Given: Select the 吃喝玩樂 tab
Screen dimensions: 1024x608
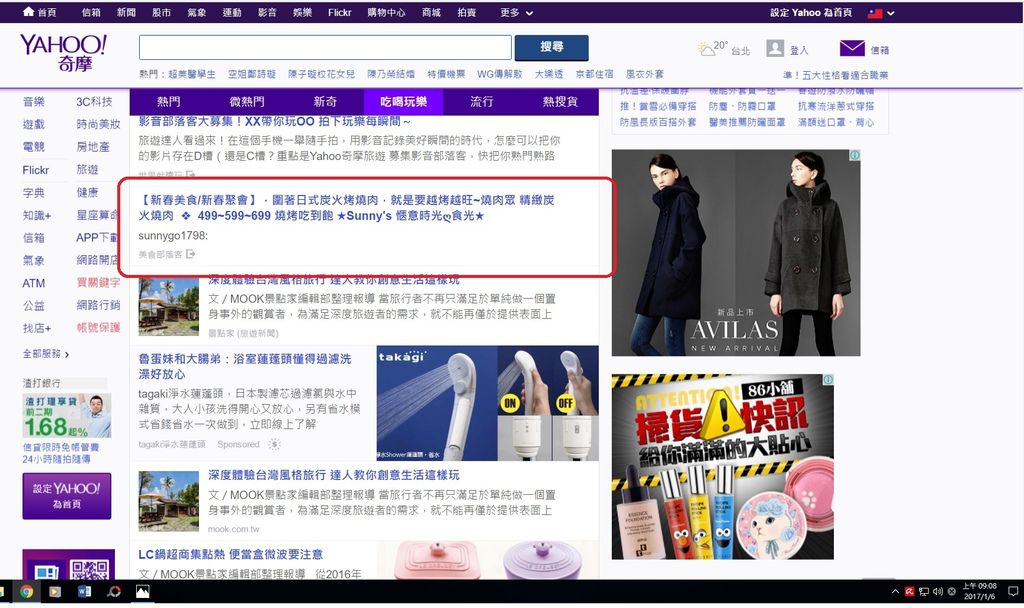Looking at the screenshot, I should point(404,102).
